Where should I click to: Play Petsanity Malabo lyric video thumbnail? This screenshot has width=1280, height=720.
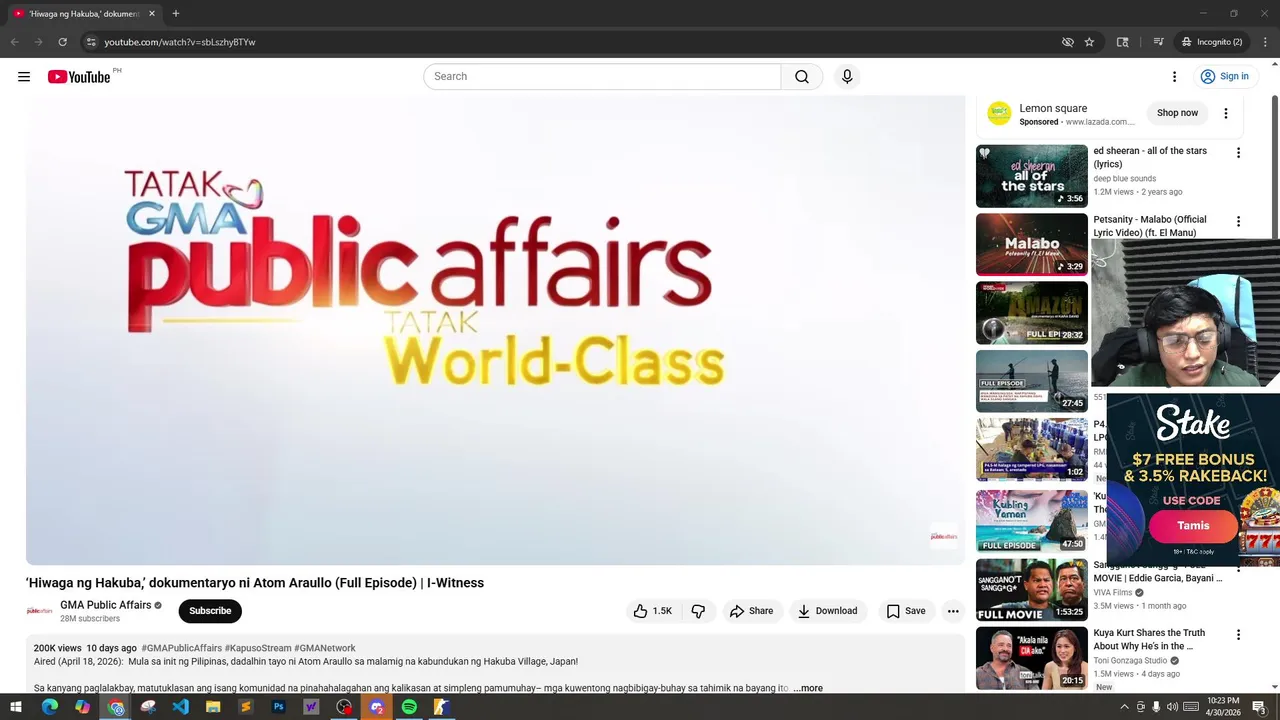click(x=1032, y=244)
